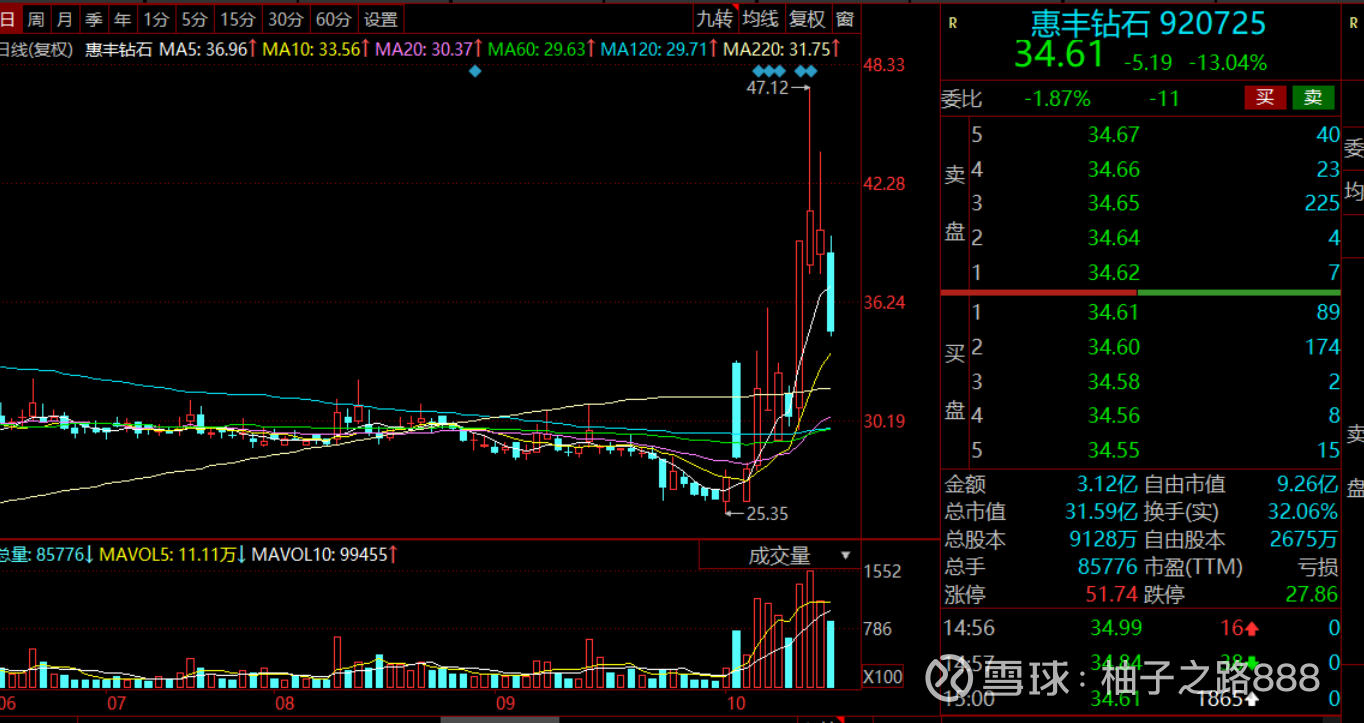Click the red 买 buy button
The height and width of the screenshot is (723, 1364).
click(x=1265, y=97)
